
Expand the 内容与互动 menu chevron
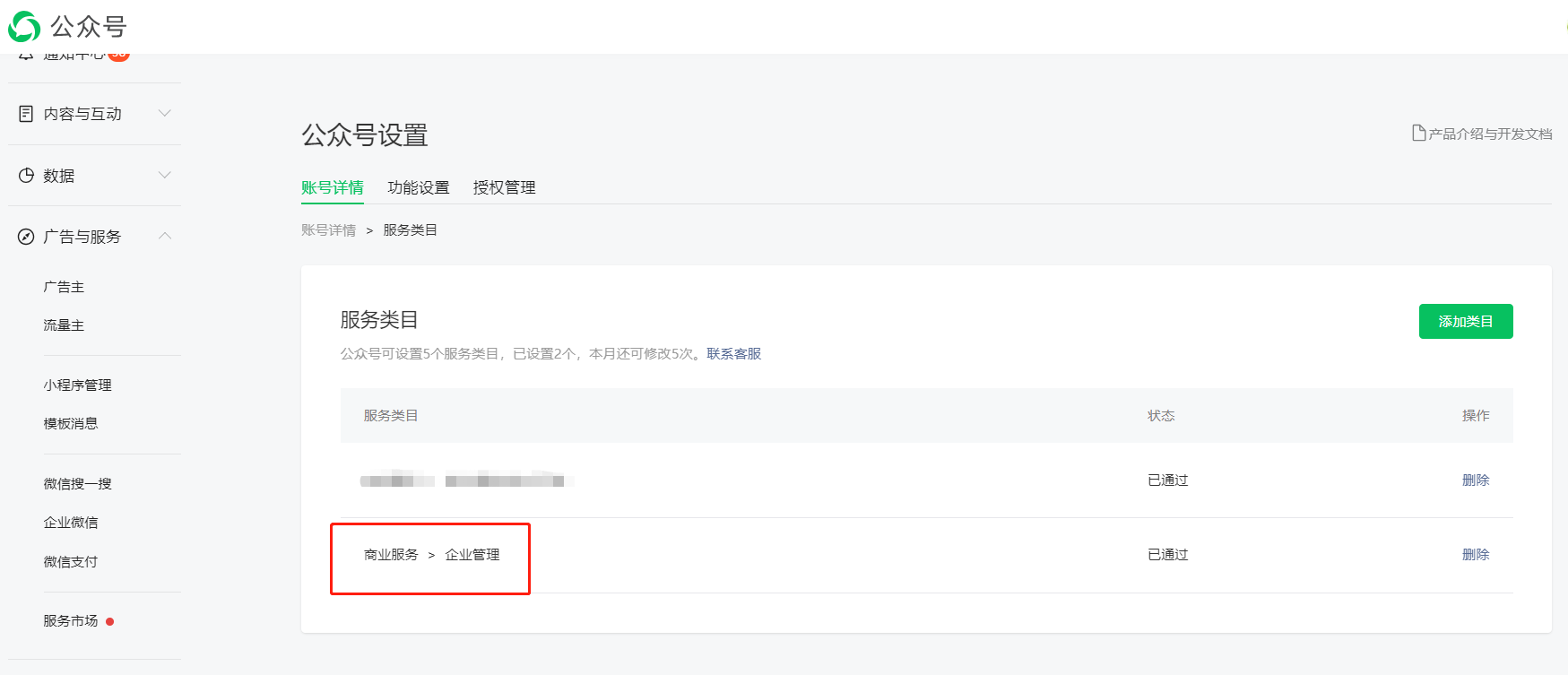pyautogui.click(x=165, y=113)
